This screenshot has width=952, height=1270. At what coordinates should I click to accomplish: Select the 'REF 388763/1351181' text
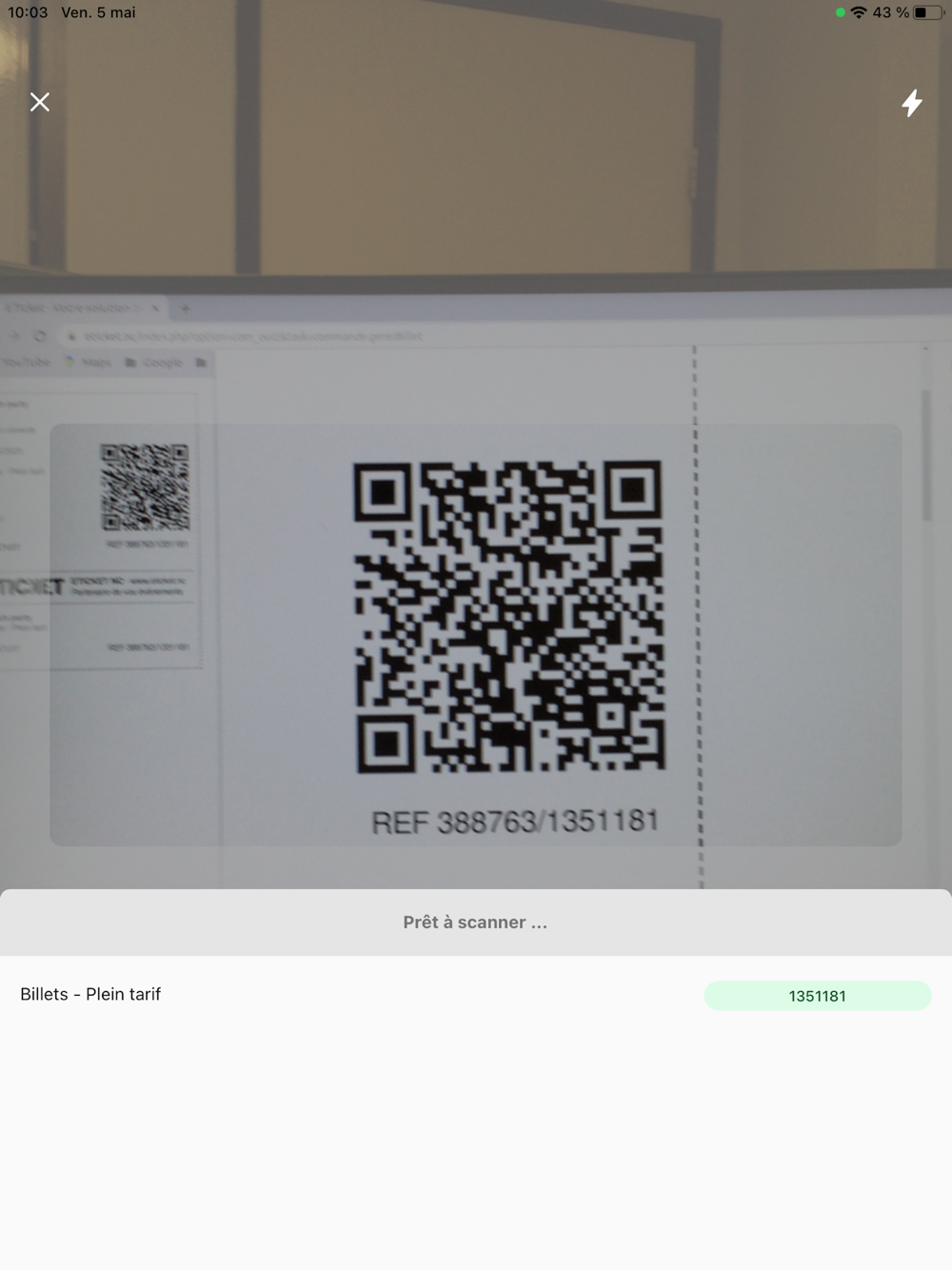(x=515, y=823)
